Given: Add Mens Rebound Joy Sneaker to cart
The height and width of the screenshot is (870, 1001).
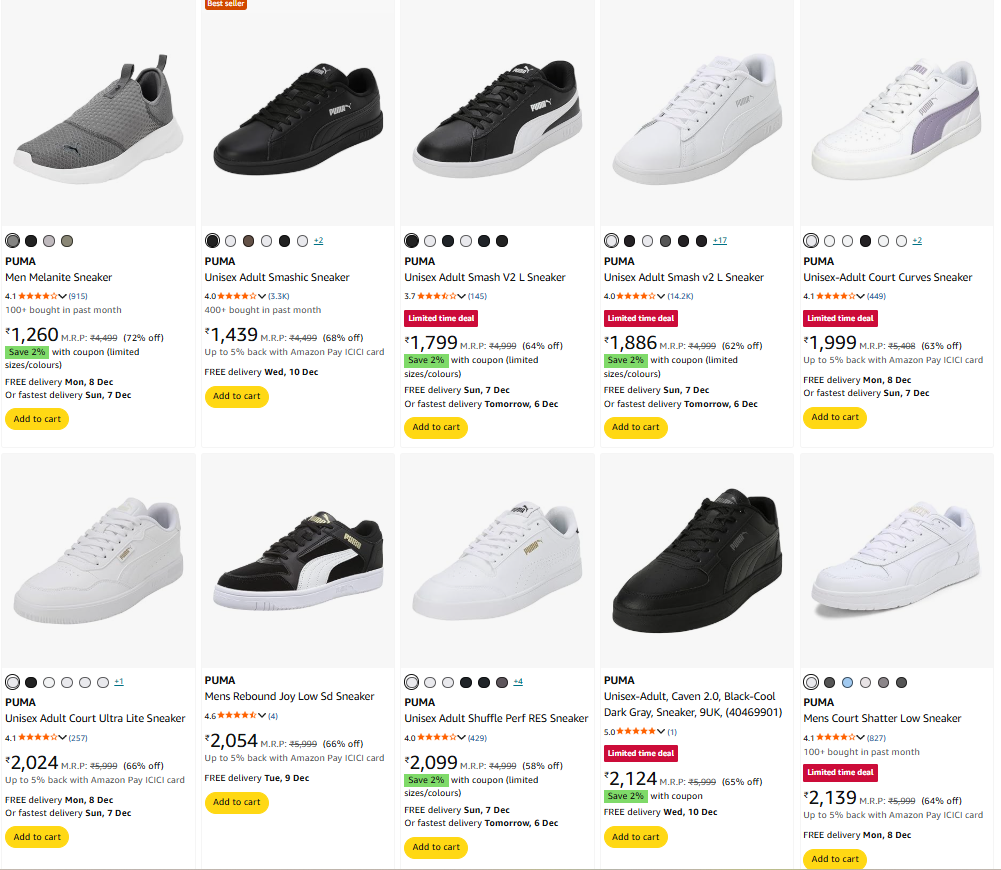Looking at the screenshot, I should click(237, 802).
